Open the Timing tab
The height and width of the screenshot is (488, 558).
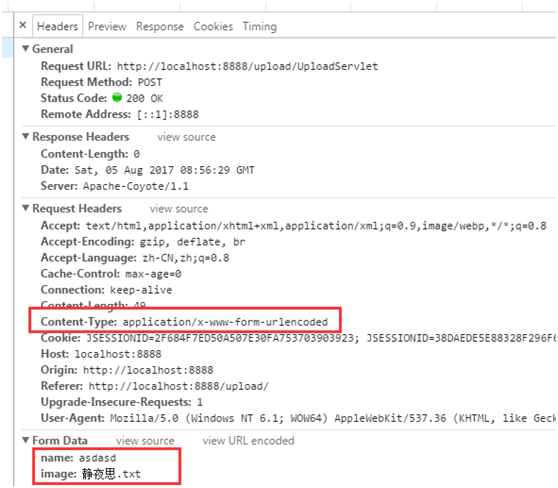point(259,26)
